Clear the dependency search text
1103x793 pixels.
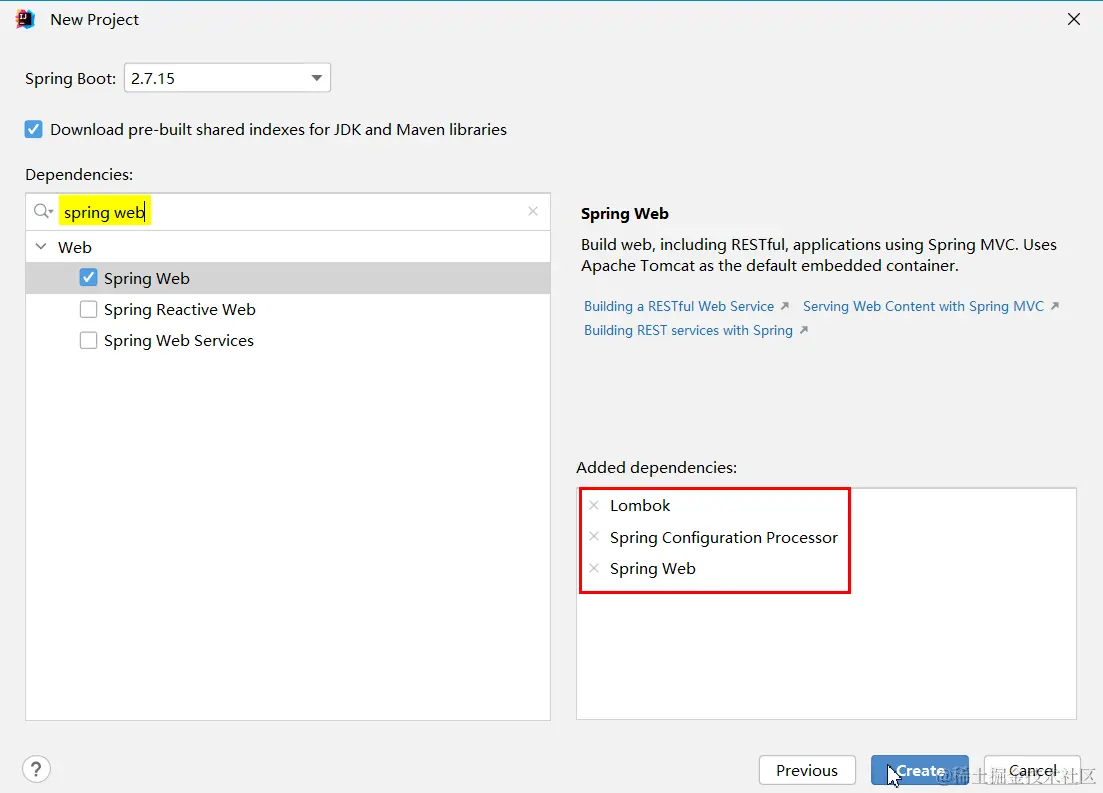tap(533, 211)
